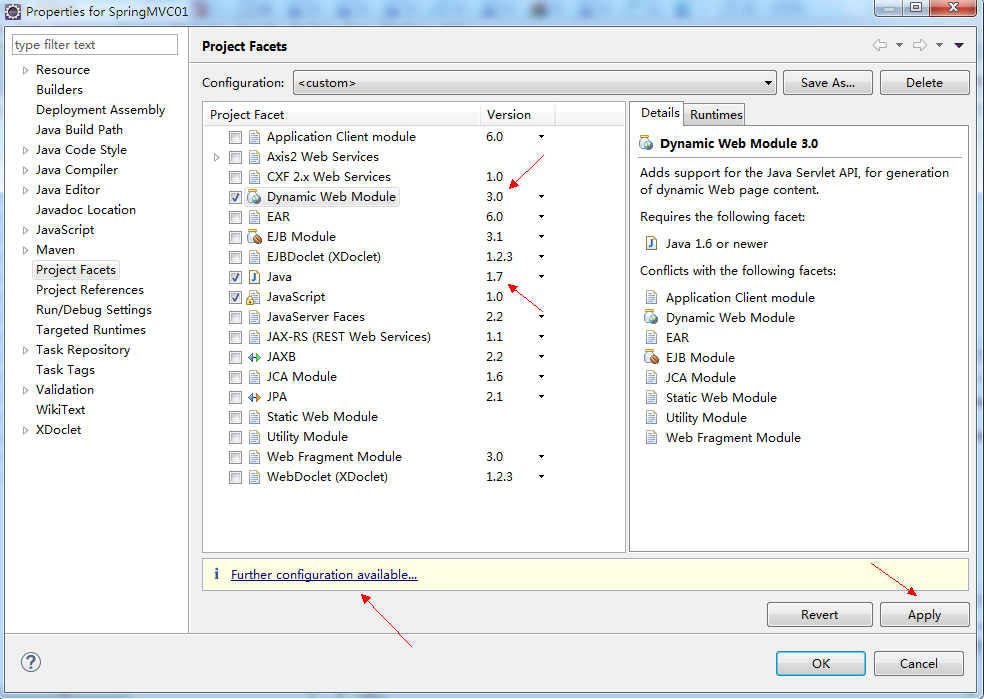Click the Eclipse icon in title bar
984x699 pixels.
pyautogui.click(x=13, y=11)
